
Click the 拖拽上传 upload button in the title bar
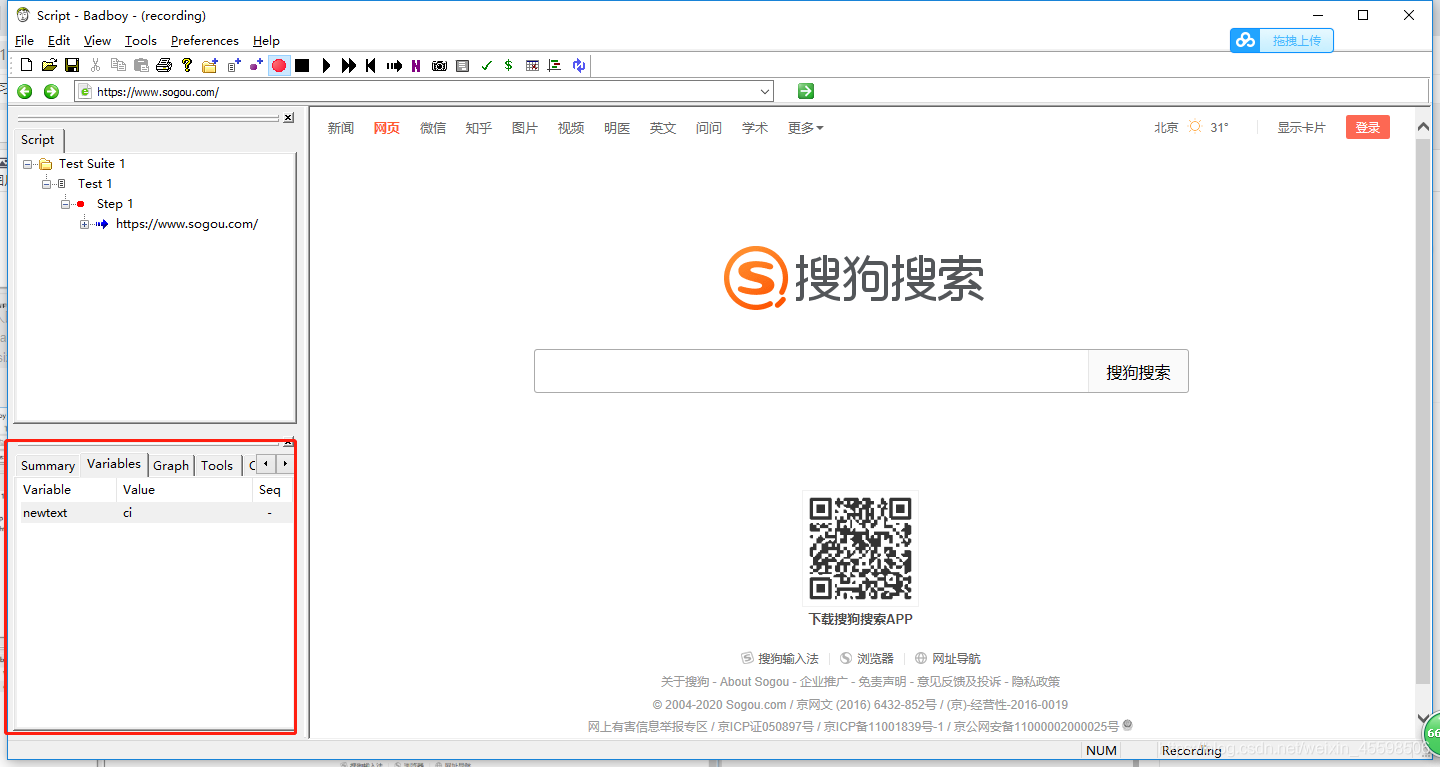(x=1282, y=40)
